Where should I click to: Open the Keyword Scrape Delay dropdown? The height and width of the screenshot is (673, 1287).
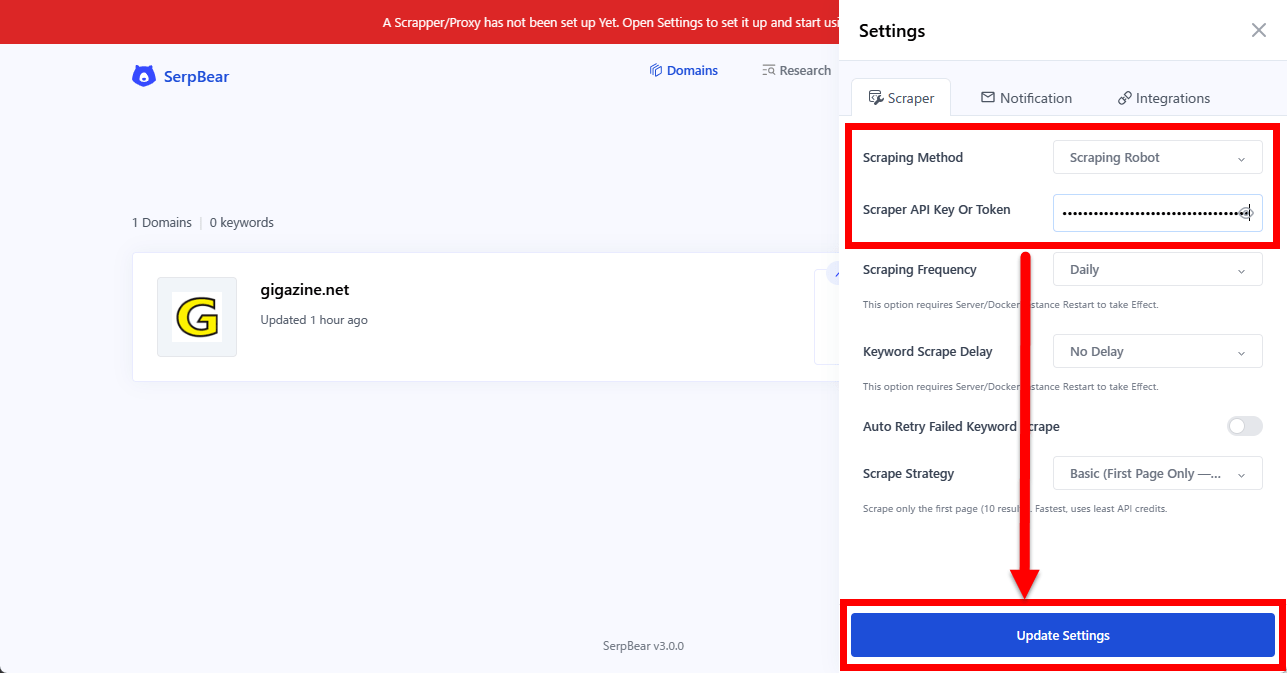pos(1157,352)
